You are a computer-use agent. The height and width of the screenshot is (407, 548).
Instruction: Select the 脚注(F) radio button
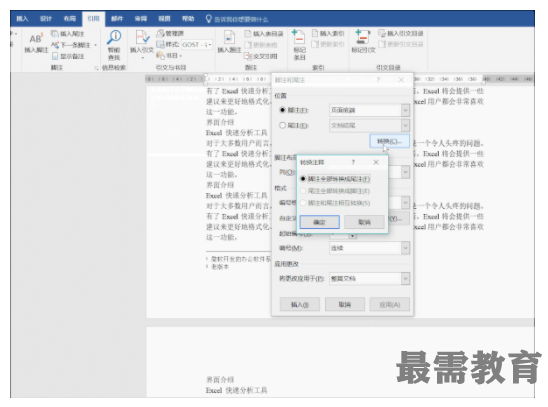pos(282,110)
